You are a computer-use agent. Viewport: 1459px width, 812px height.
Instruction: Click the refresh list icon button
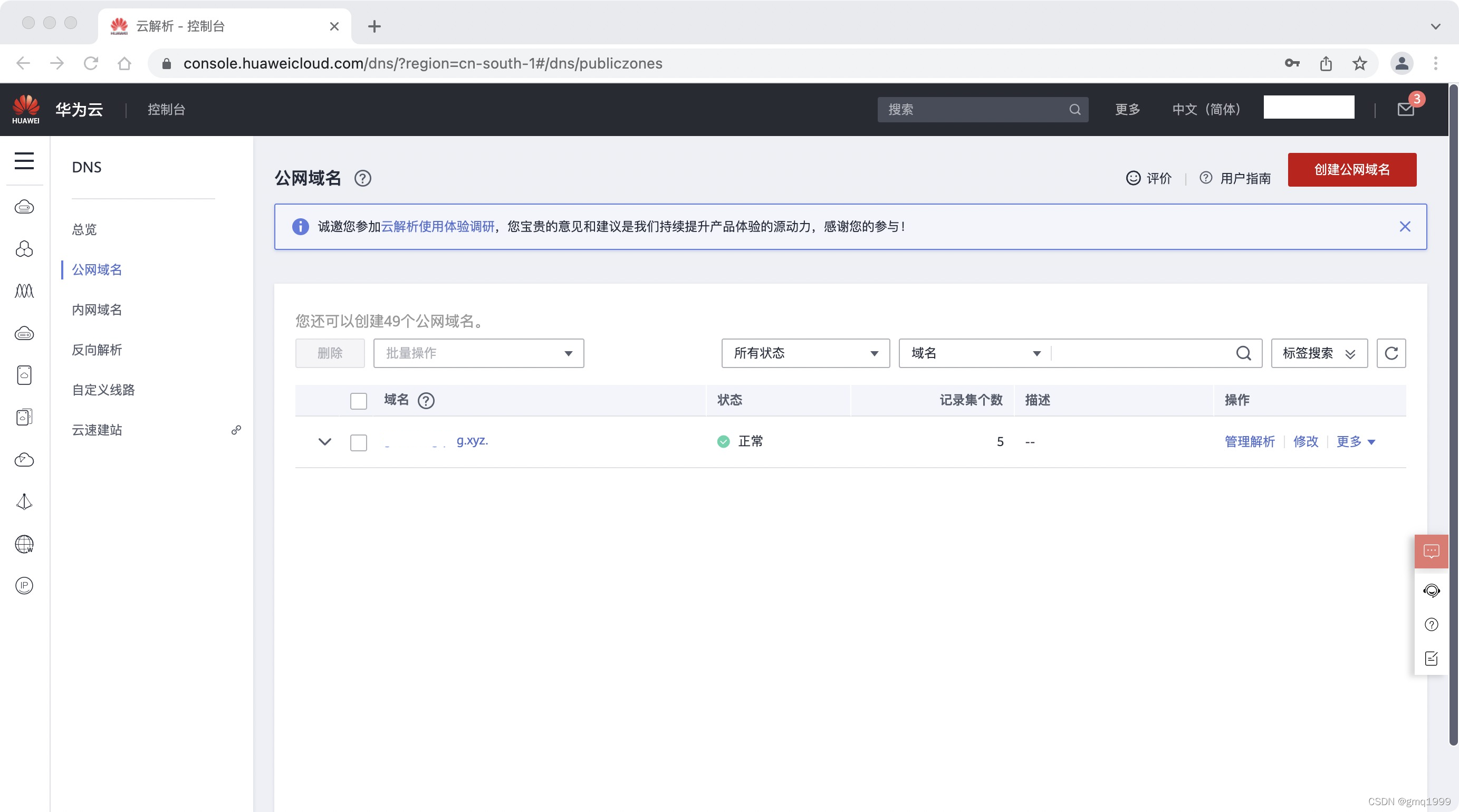[1391, 353]
